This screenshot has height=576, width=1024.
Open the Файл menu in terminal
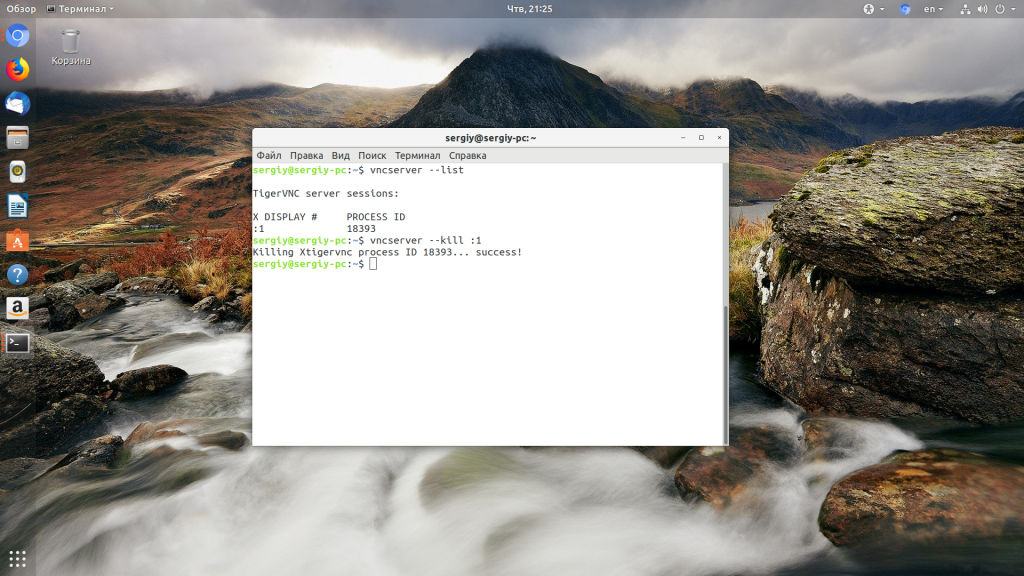pyautogui.click(x=268, y=156)
